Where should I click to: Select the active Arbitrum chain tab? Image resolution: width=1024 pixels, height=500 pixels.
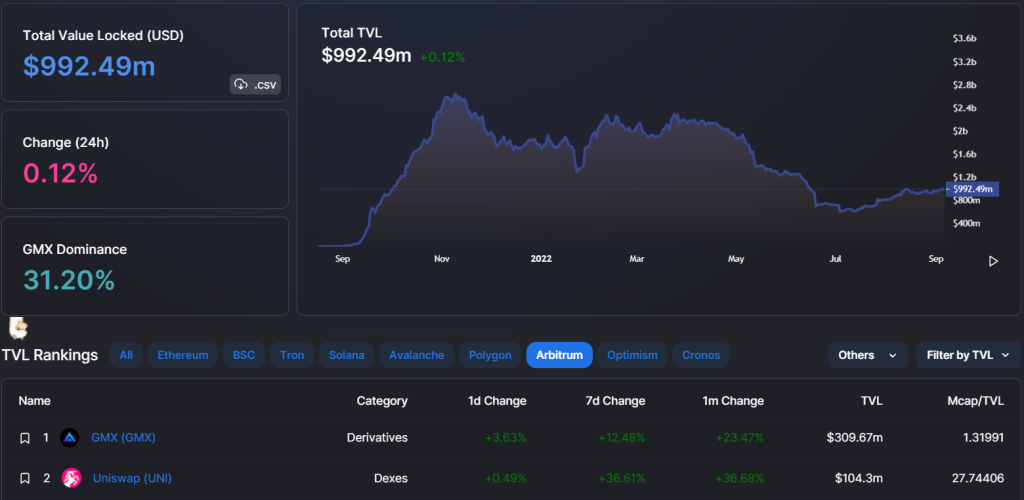559,355
